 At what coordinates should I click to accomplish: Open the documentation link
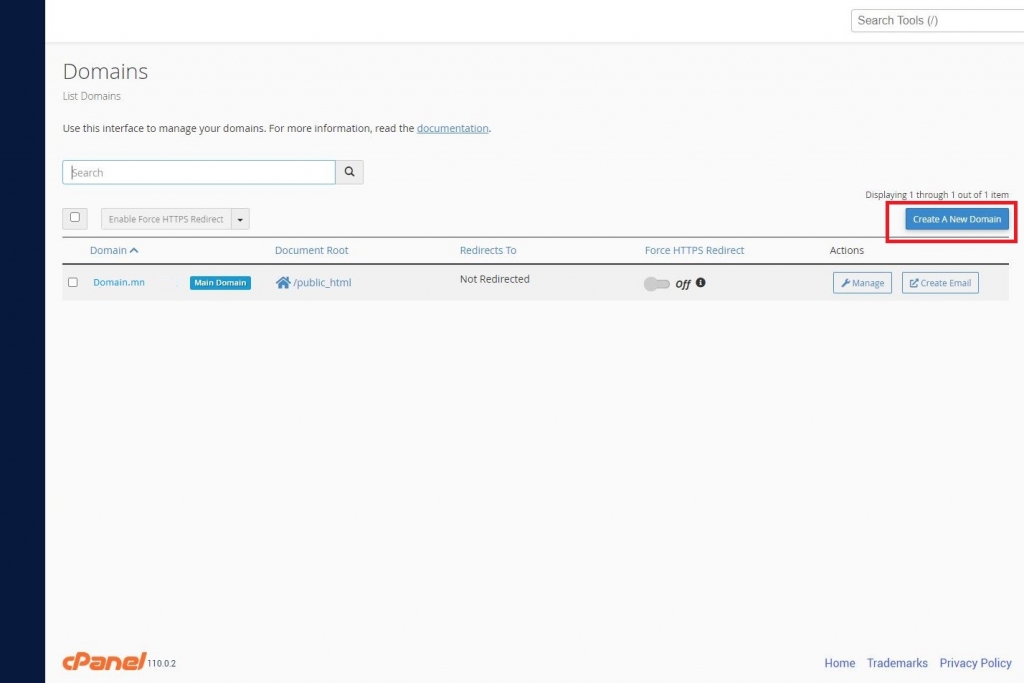click(x=453, y=128)
